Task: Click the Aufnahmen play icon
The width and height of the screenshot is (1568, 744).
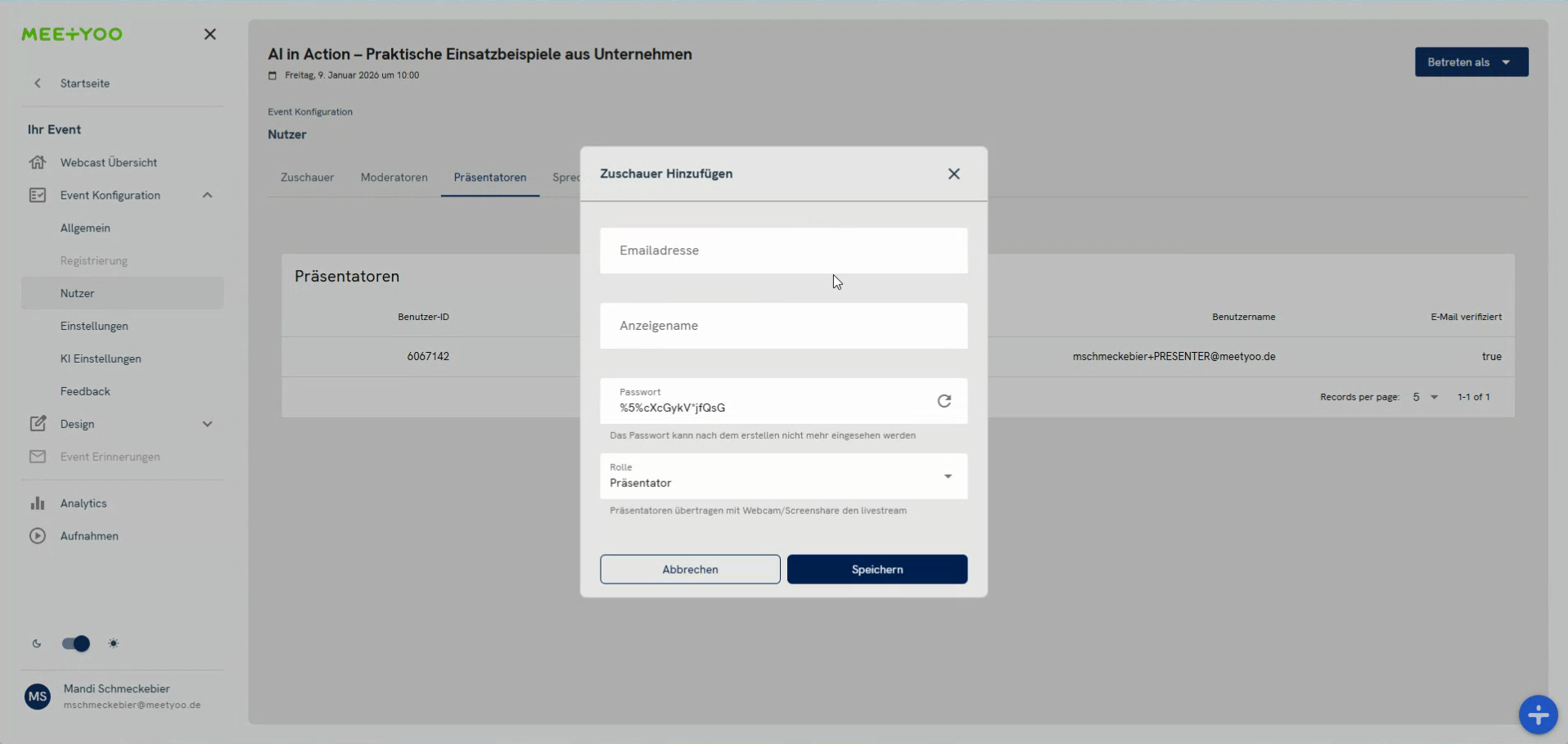Action: (38, 536)
